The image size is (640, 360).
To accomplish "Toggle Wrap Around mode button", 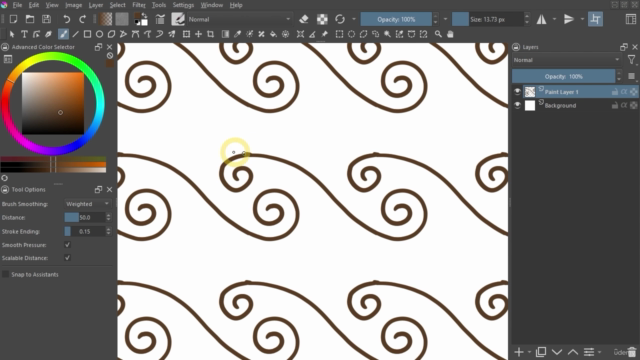I will (596, 19).
